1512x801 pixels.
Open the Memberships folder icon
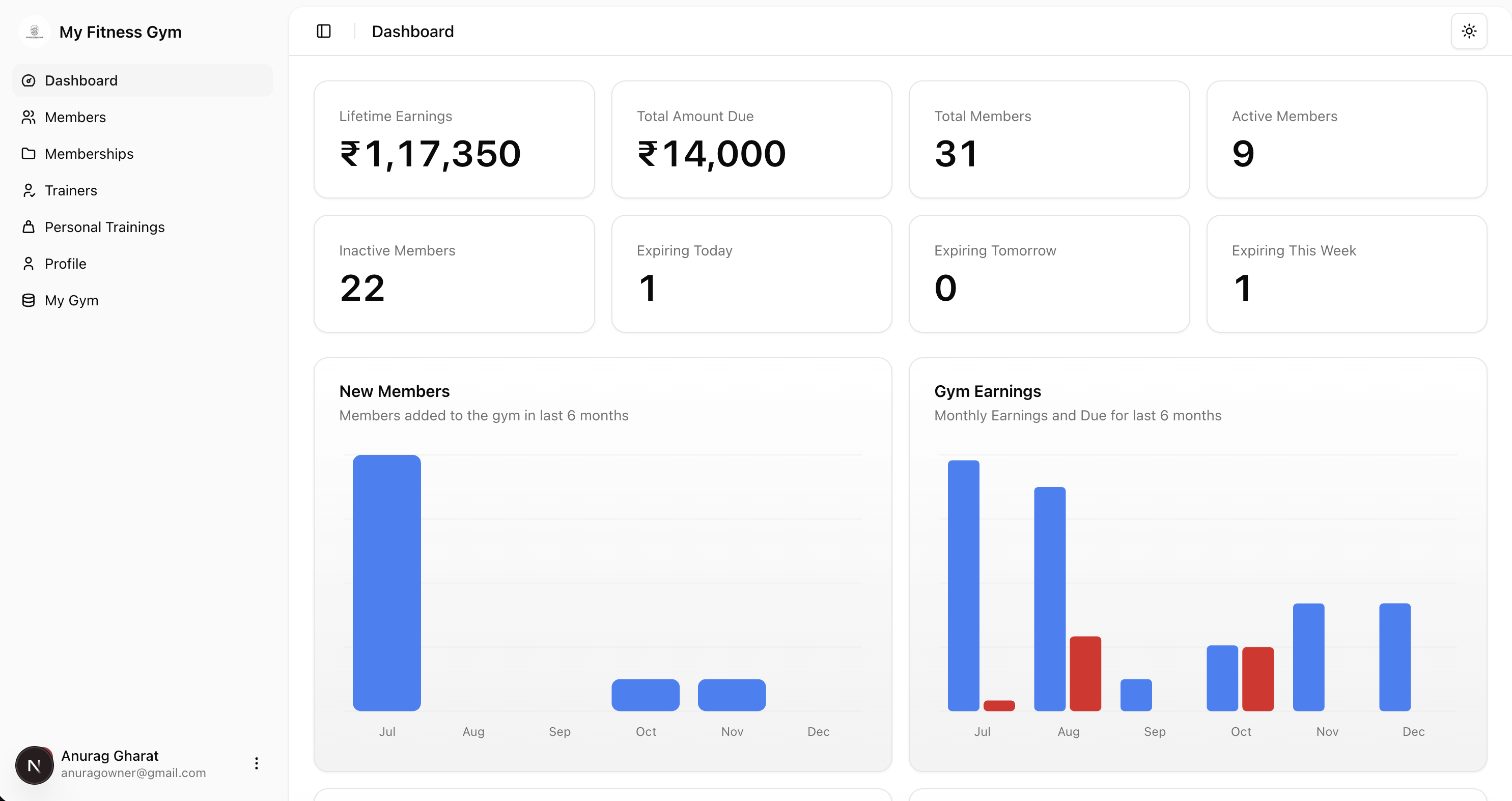click(28, 153)
